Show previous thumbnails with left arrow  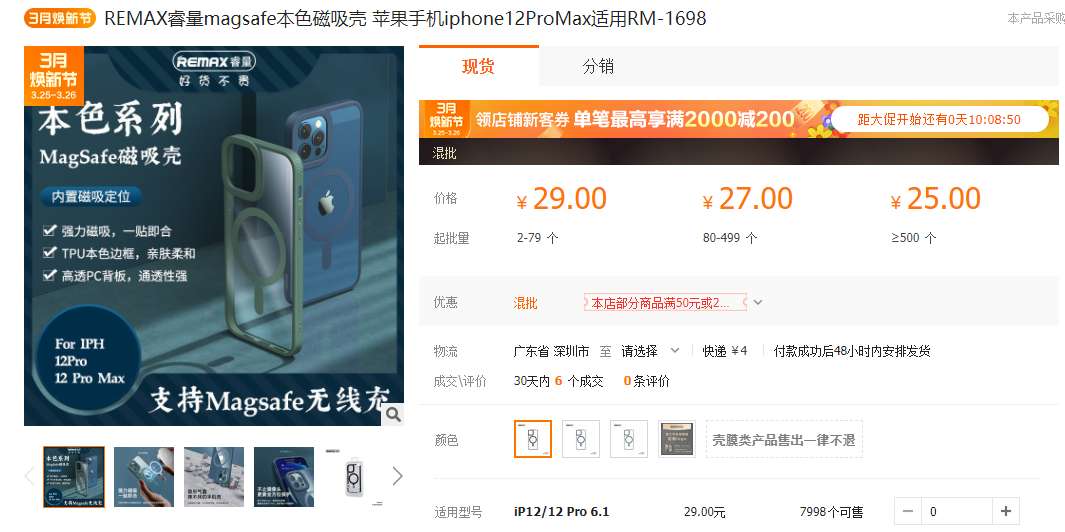coord(29,476)
